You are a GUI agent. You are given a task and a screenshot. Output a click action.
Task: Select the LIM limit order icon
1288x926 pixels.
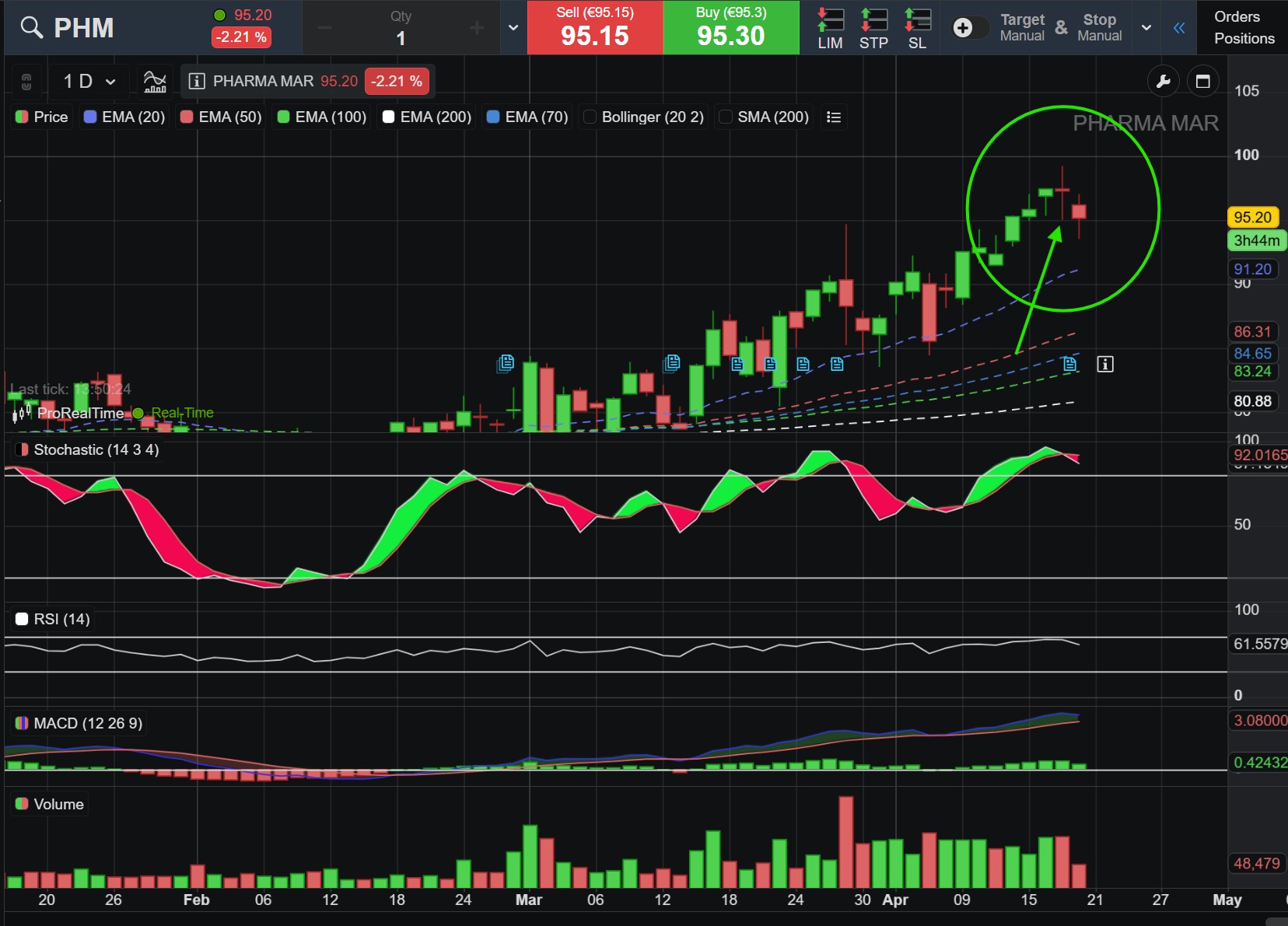pos(830,28)
